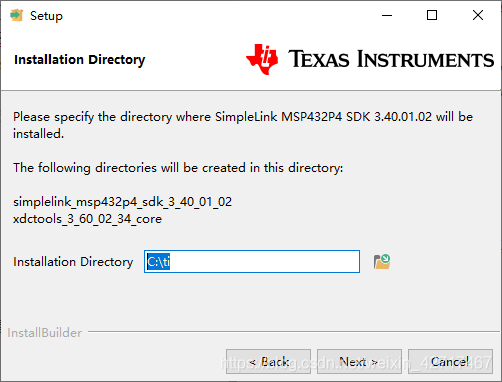Select the highlighted C:\ti text

pyautogui.click(x=158, y=262)
